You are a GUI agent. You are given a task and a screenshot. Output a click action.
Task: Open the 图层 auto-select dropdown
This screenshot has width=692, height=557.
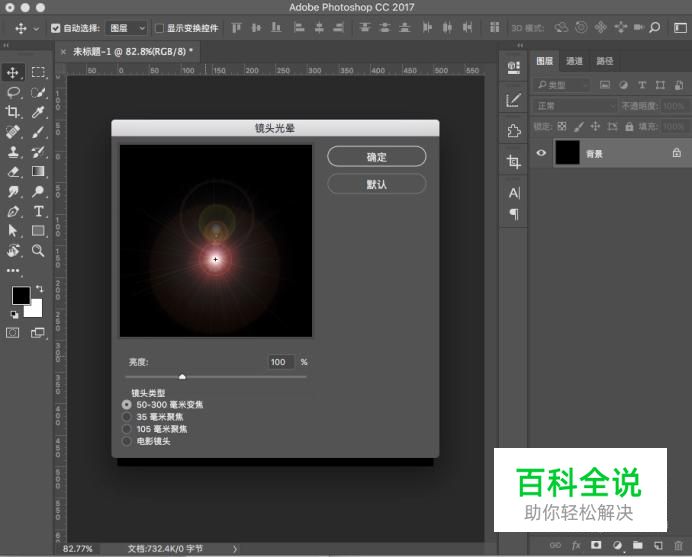click(x=126, y=28)
